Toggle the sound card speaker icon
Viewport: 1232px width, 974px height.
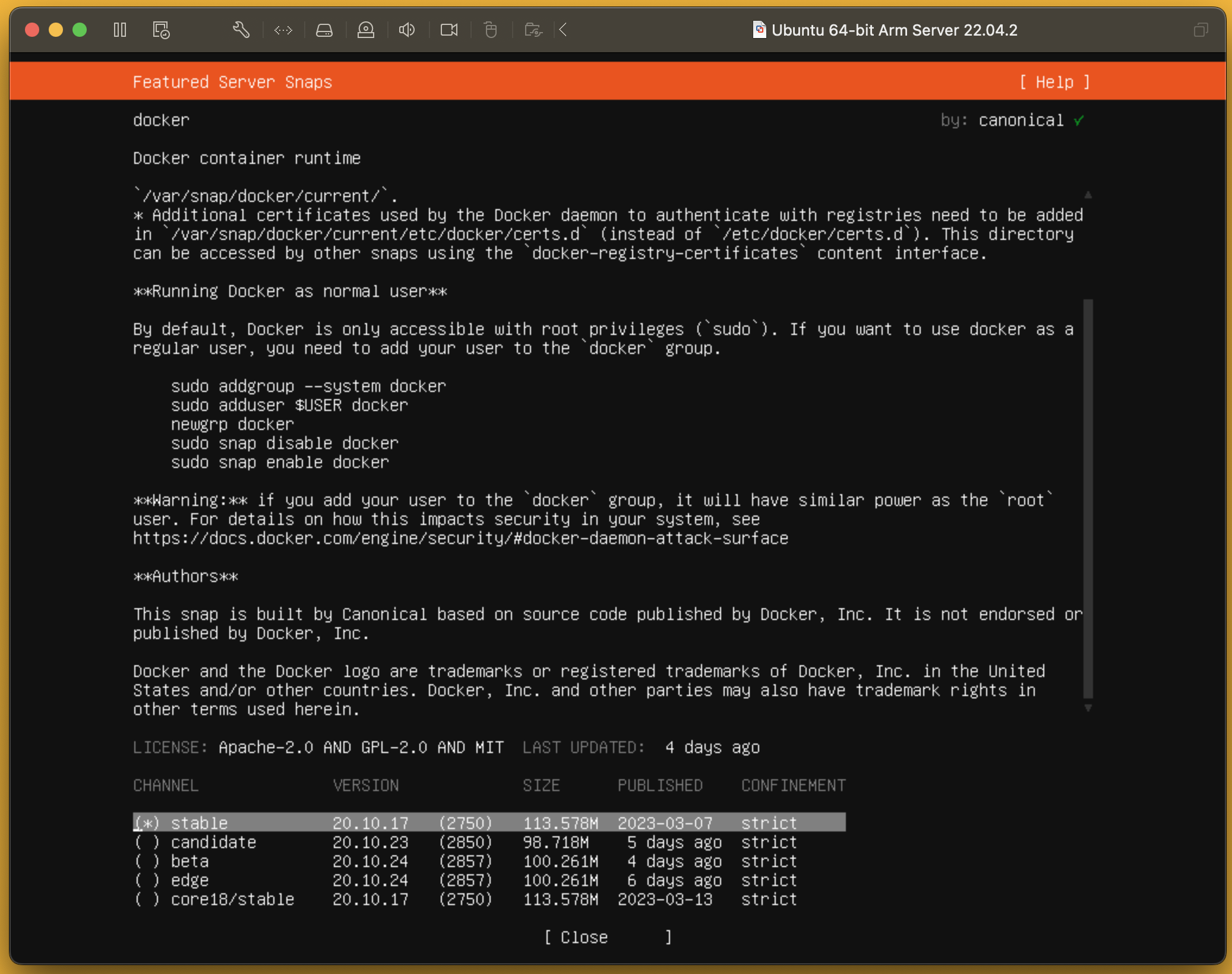[x=407, y=30]
